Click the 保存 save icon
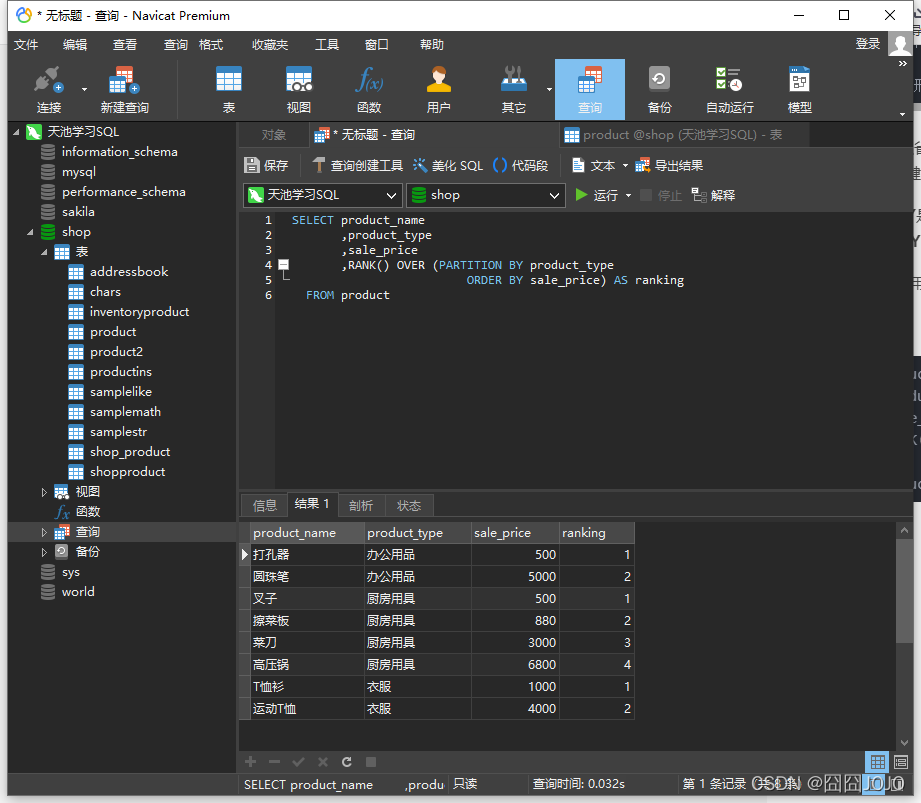The height and width of the screenshot is (803, 921). pyautogui.click(x=266, y=166)
